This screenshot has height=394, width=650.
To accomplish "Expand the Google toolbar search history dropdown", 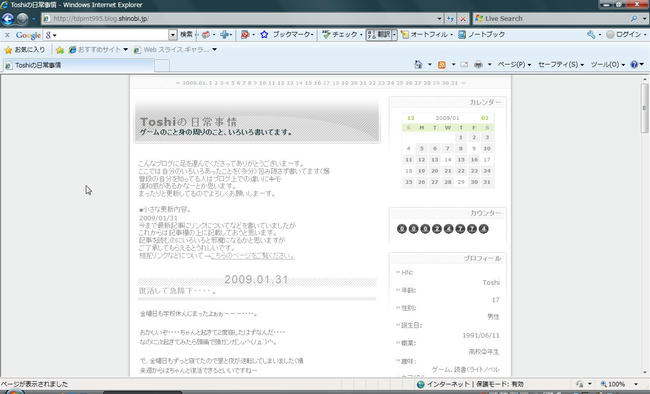I will click(x=172, y=35).
